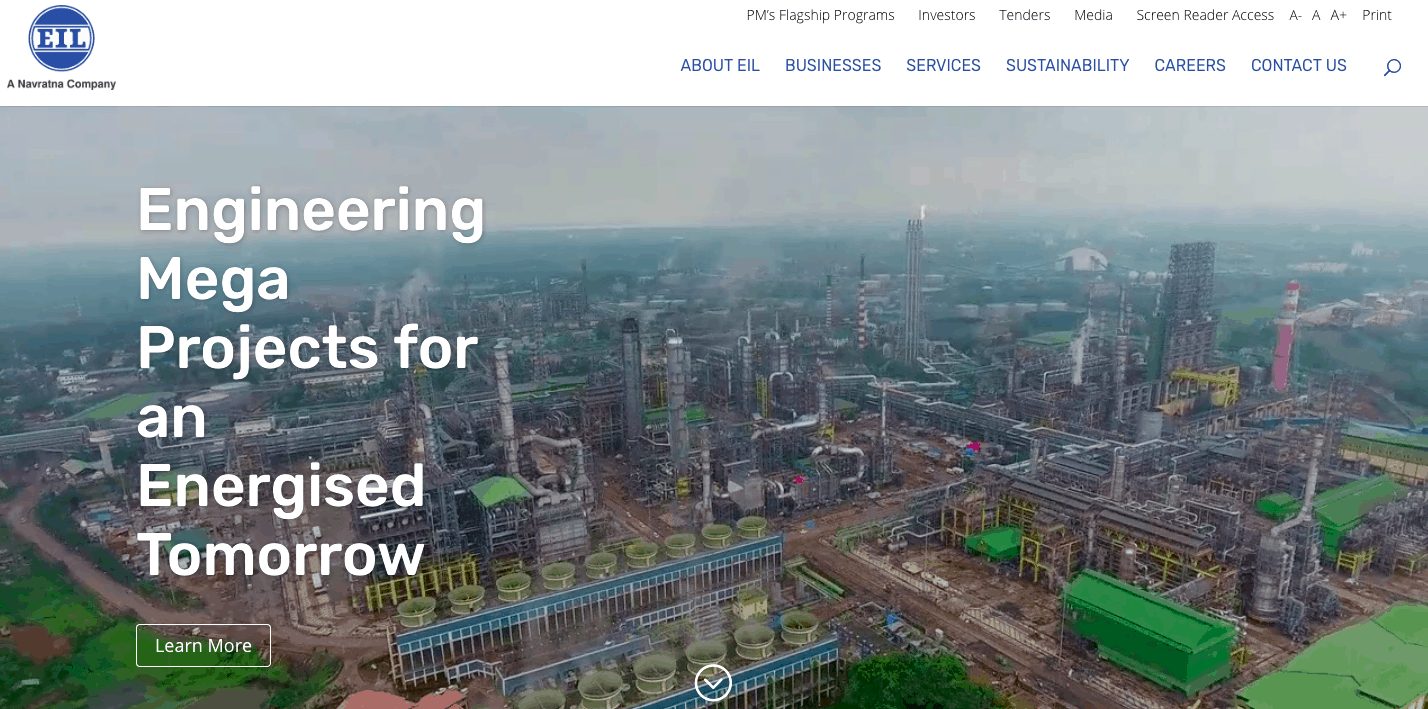Reset font size with normal A
Screen dimensions: 1428x709
click(x=1316, y=15)
